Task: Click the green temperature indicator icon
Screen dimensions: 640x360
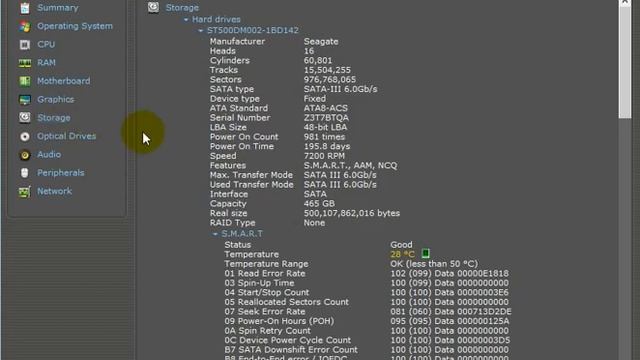Action: point(425,254)
